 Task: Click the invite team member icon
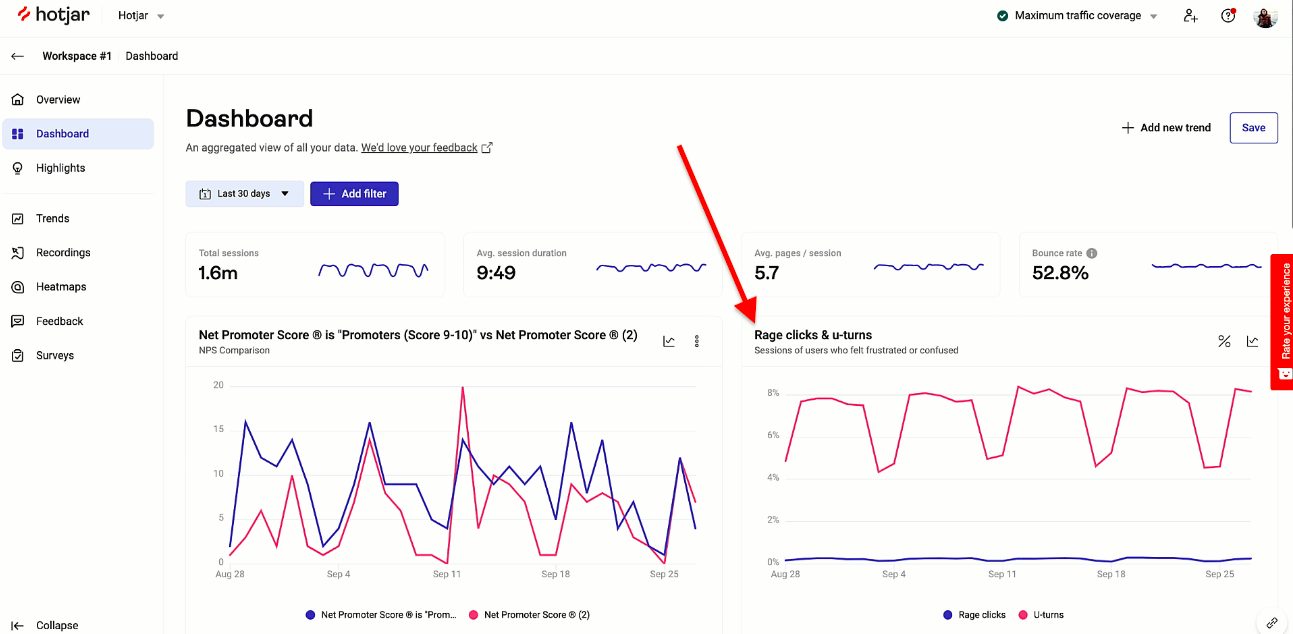pyautogui.click(x=1190, y=16)
